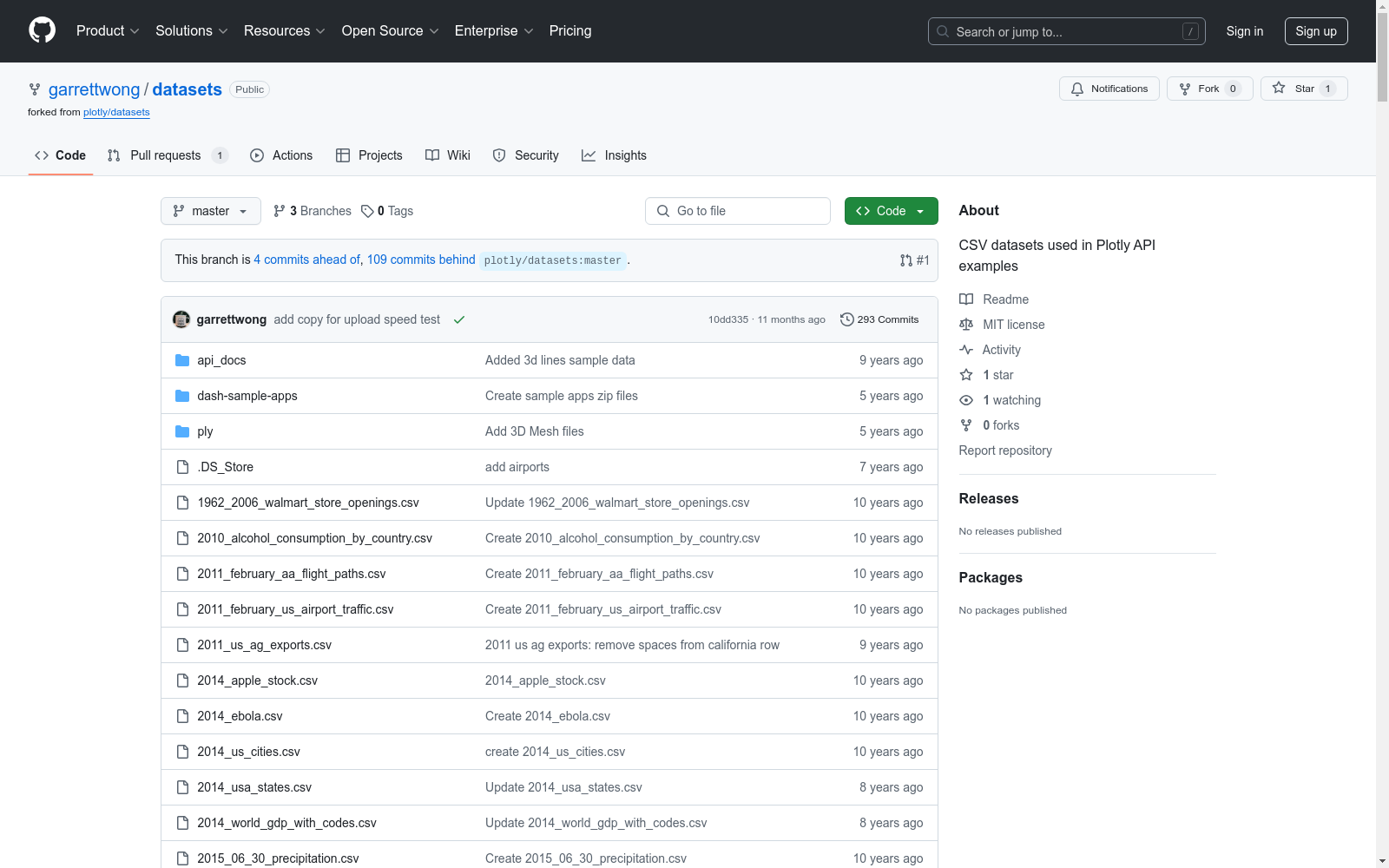
Task: Click the GitHub logo icon
Action: (x=42, y=30)
